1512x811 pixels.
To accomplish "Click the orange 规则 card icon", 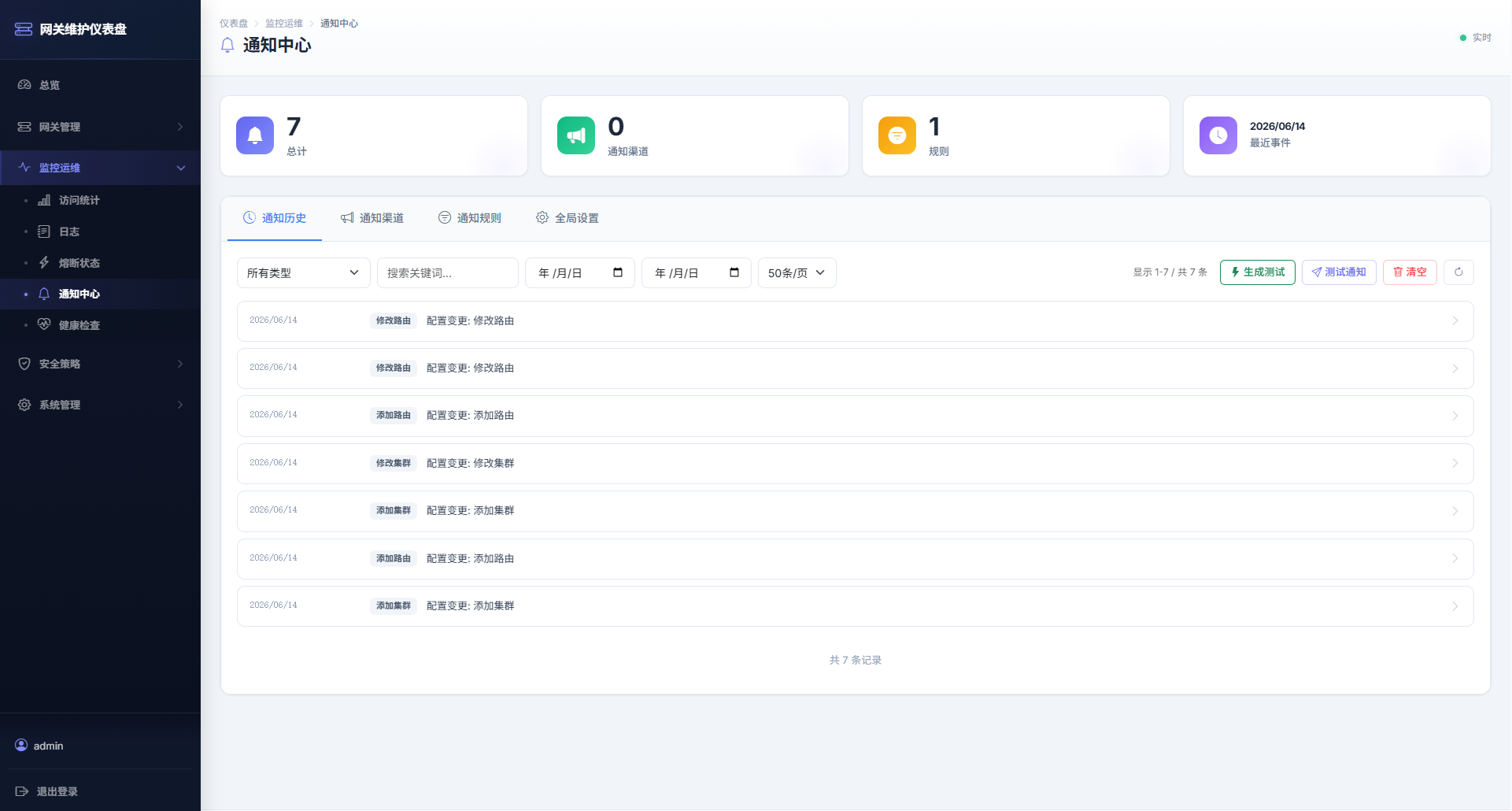I will 897,135.
